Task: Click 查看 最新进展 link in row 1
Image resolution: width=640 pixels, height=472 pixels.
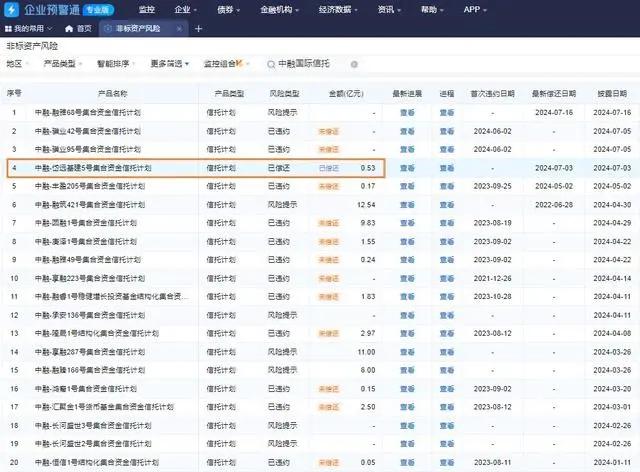Action: [407, 113]
